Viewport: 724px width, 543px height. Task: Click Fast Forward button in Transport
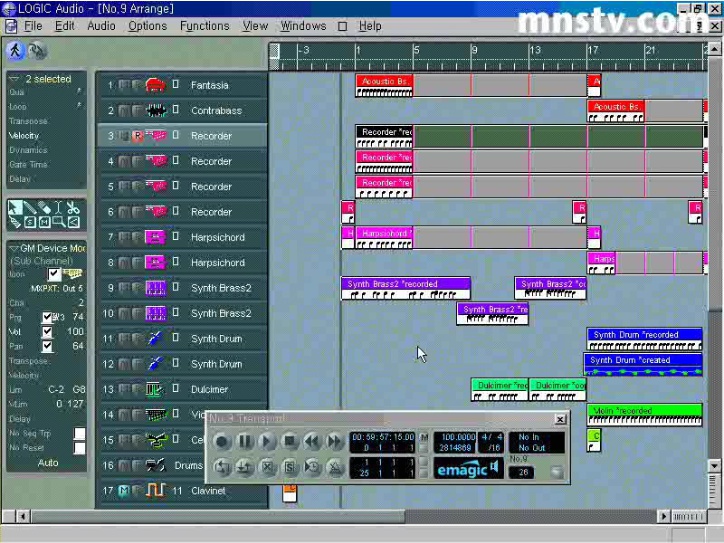(x=335, y=441)
